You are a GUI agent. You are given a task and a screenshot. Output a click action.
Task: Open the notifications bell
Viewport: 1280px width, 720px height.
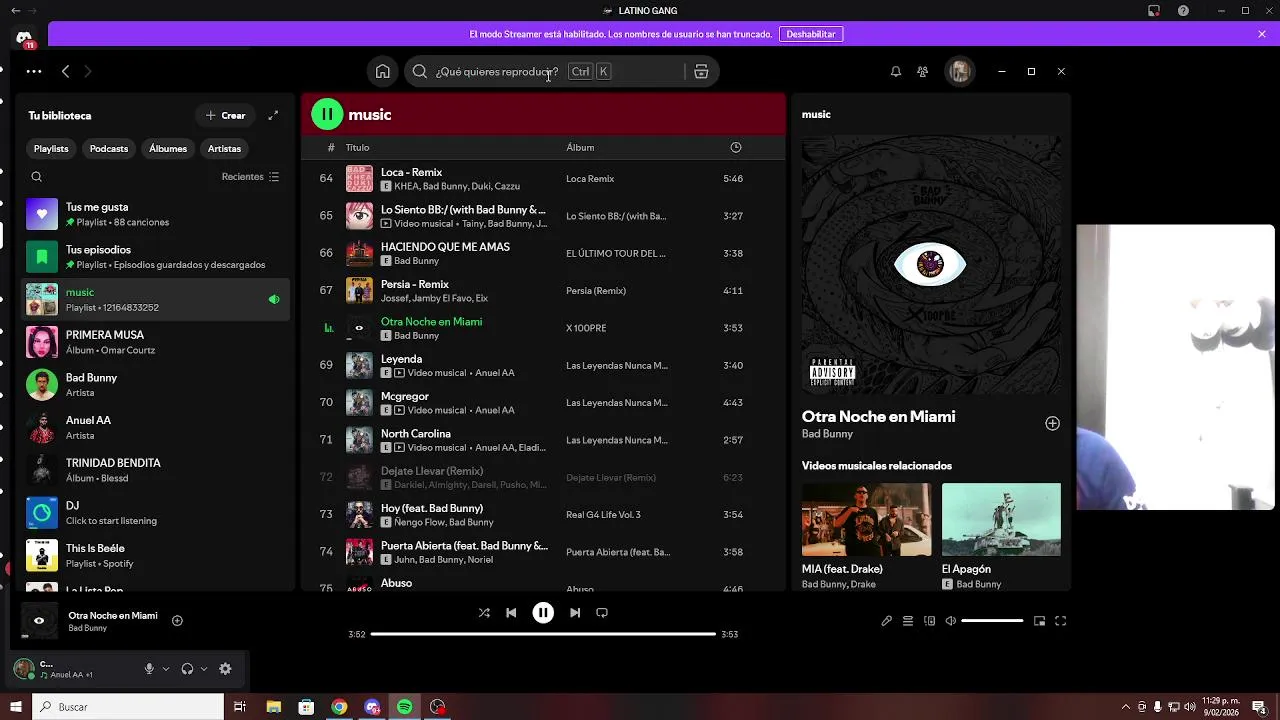pos(896,72)
